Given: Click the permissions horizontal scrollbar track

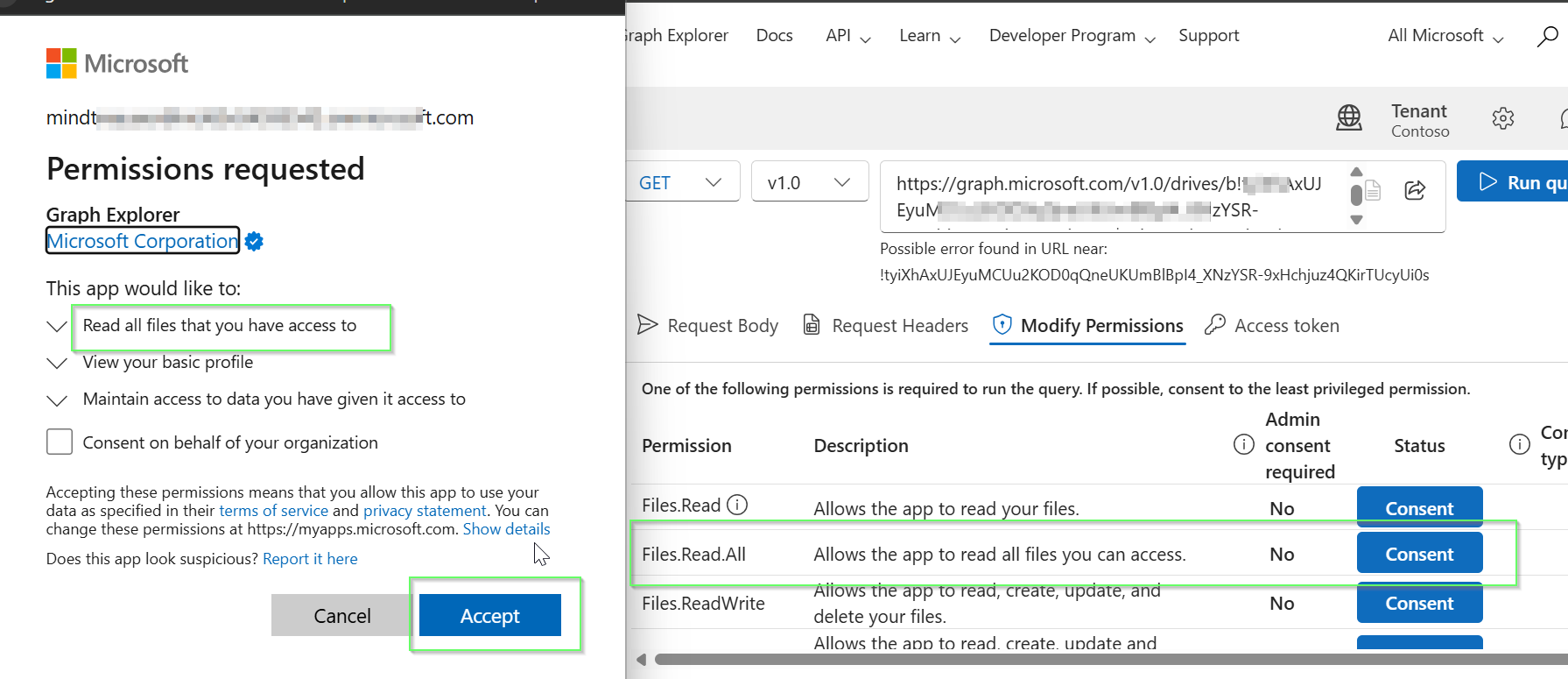Looking at the screenshot, I should coord(1111,659).
